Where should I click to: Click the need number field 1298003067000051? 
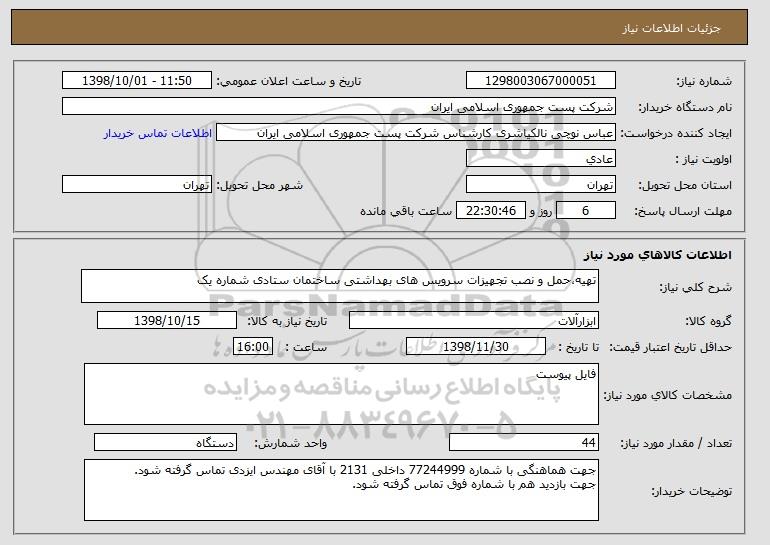541,81
